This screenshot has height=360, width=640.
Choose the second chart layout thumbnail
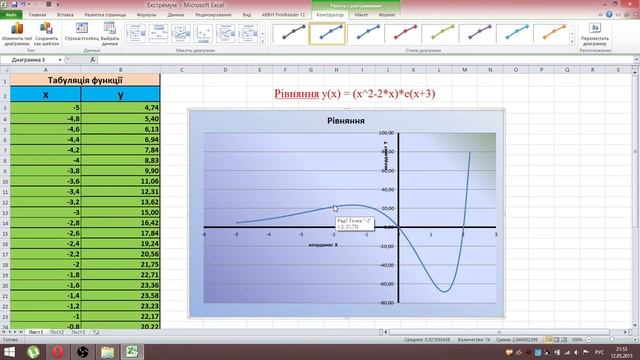point(158,33)
